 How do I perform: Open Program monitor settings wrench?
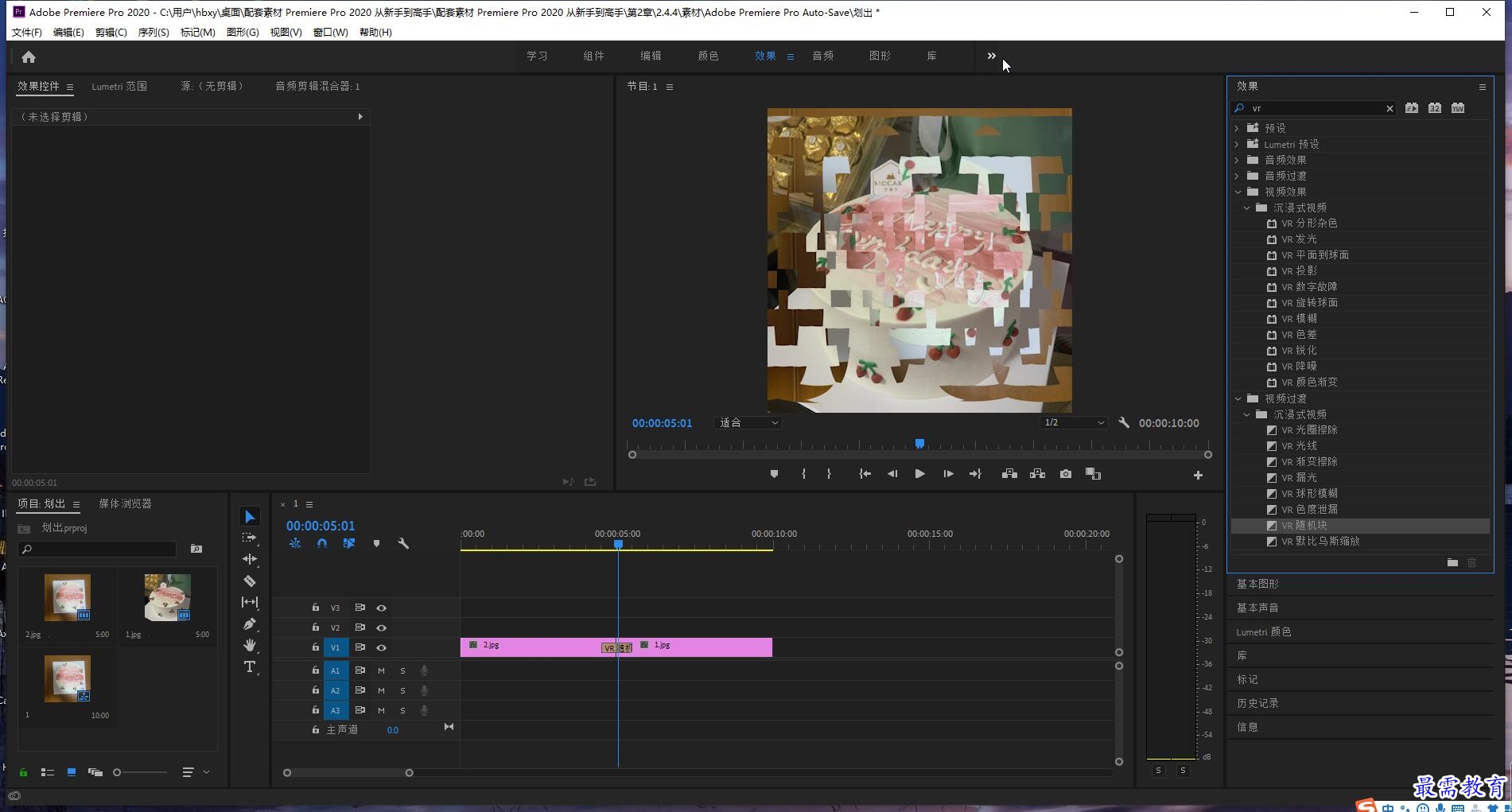[x=1124, y=423]
